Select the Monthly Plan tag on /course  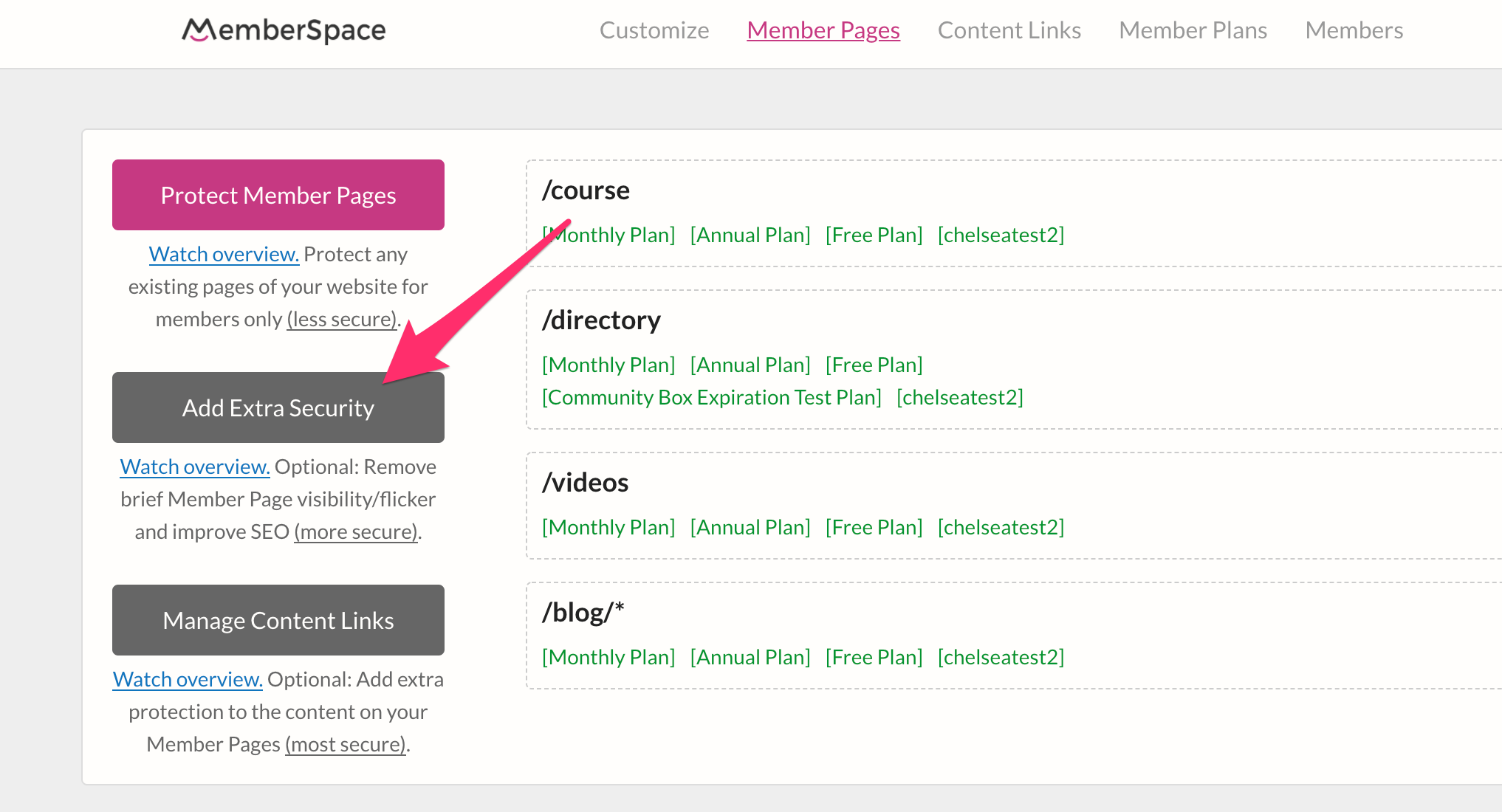click(x=608, y=234)
